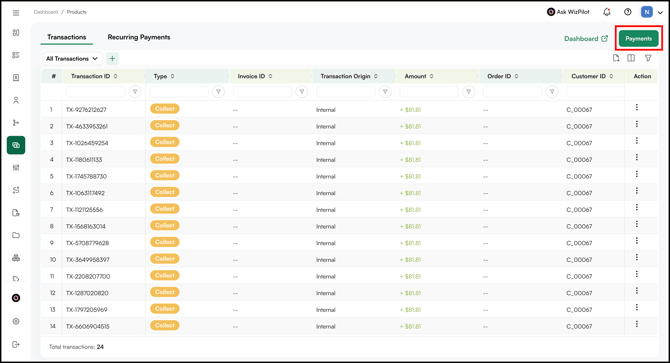Click the filter funnel icon above the table
This screenshot has width=670, height=363.
[648, 58]
